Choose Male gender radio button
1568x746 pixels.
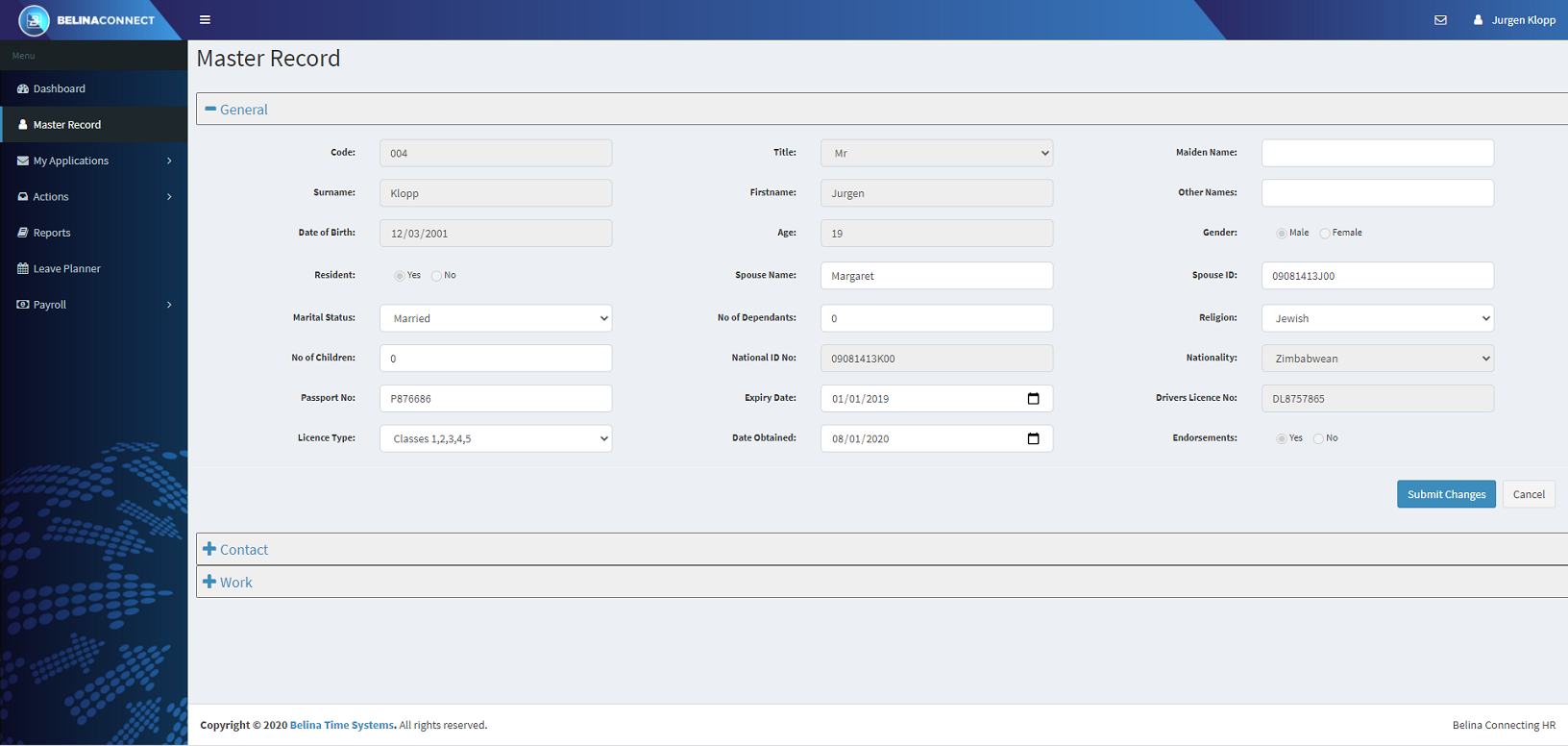(1282, 234)
